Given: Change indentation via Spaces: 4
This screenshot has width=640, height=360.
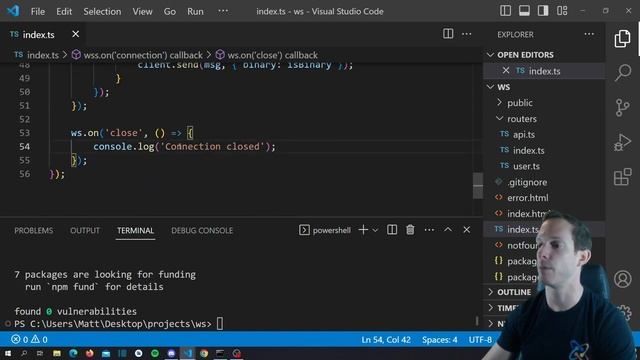Looking at the screenshot, I should pyautogui.click(x=440, y=339).
